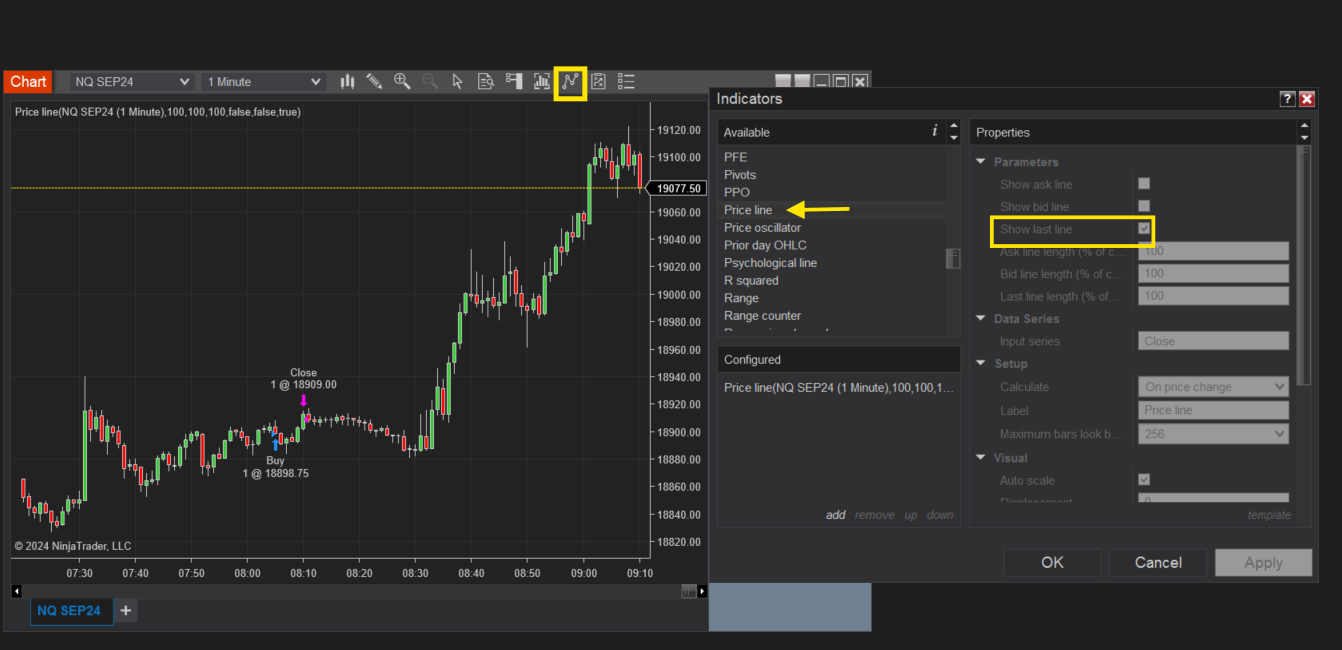Close the Indicators dialog with red X
The width and height of the screenshot is (1342, 650).
coord(1307,99)
